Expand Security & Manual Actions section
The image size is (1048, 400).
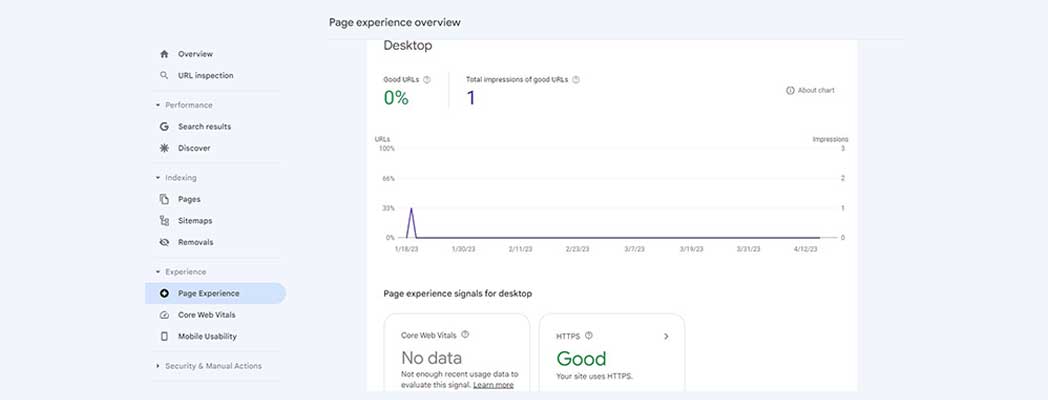click(158, 366)
